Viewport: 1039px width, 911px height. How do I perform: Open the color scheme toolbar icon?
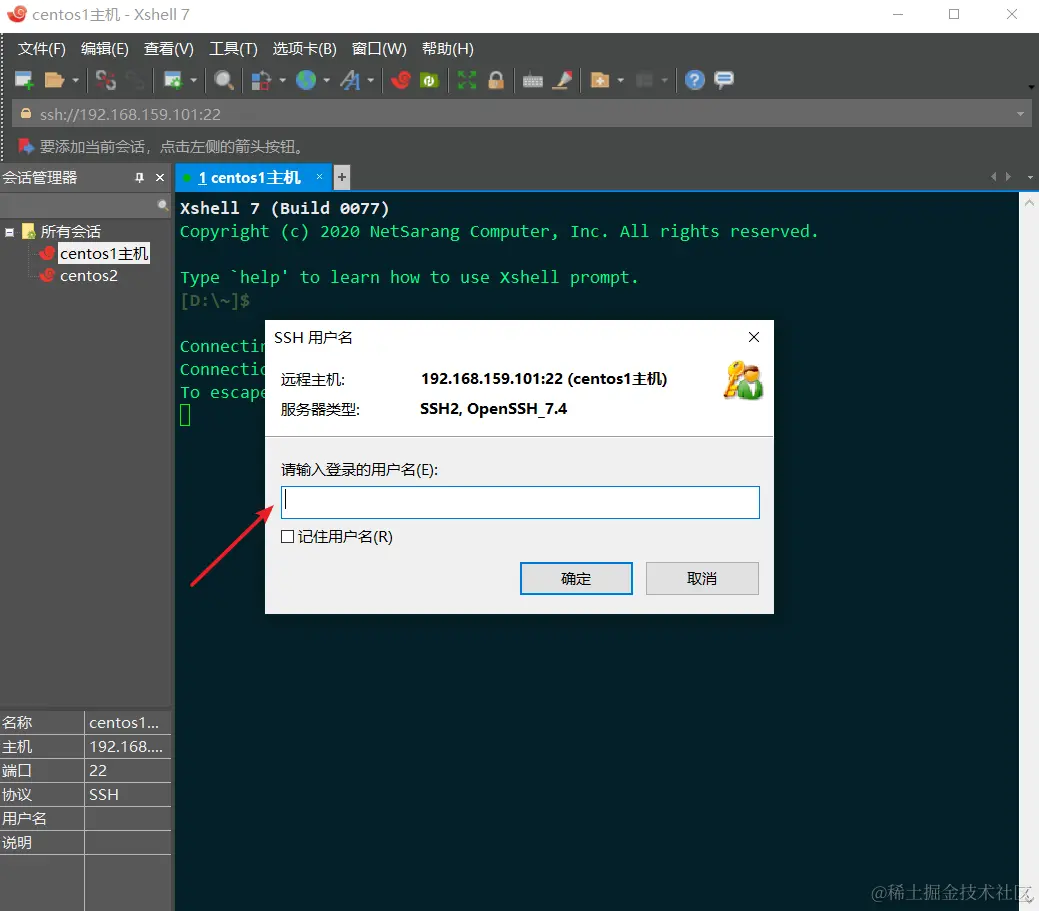pos(261,80)
